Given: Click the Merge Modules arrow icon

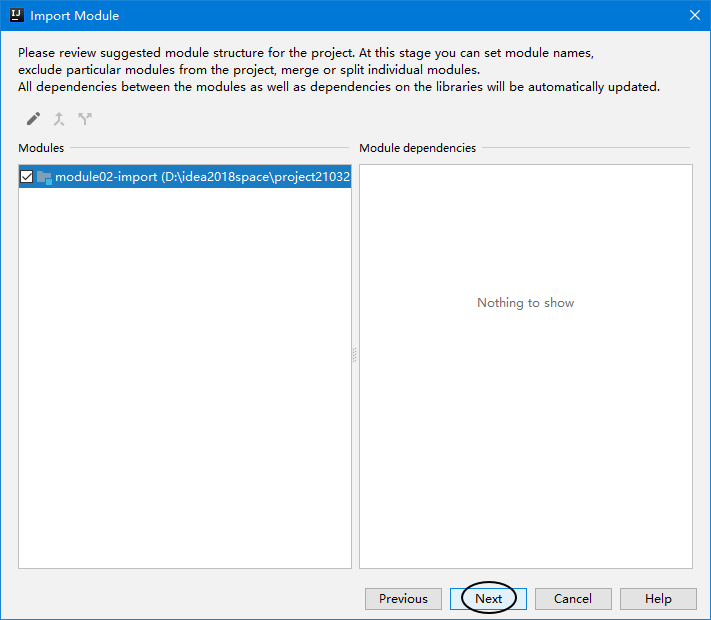Looking at the screenshot, I should coord(59,119).
